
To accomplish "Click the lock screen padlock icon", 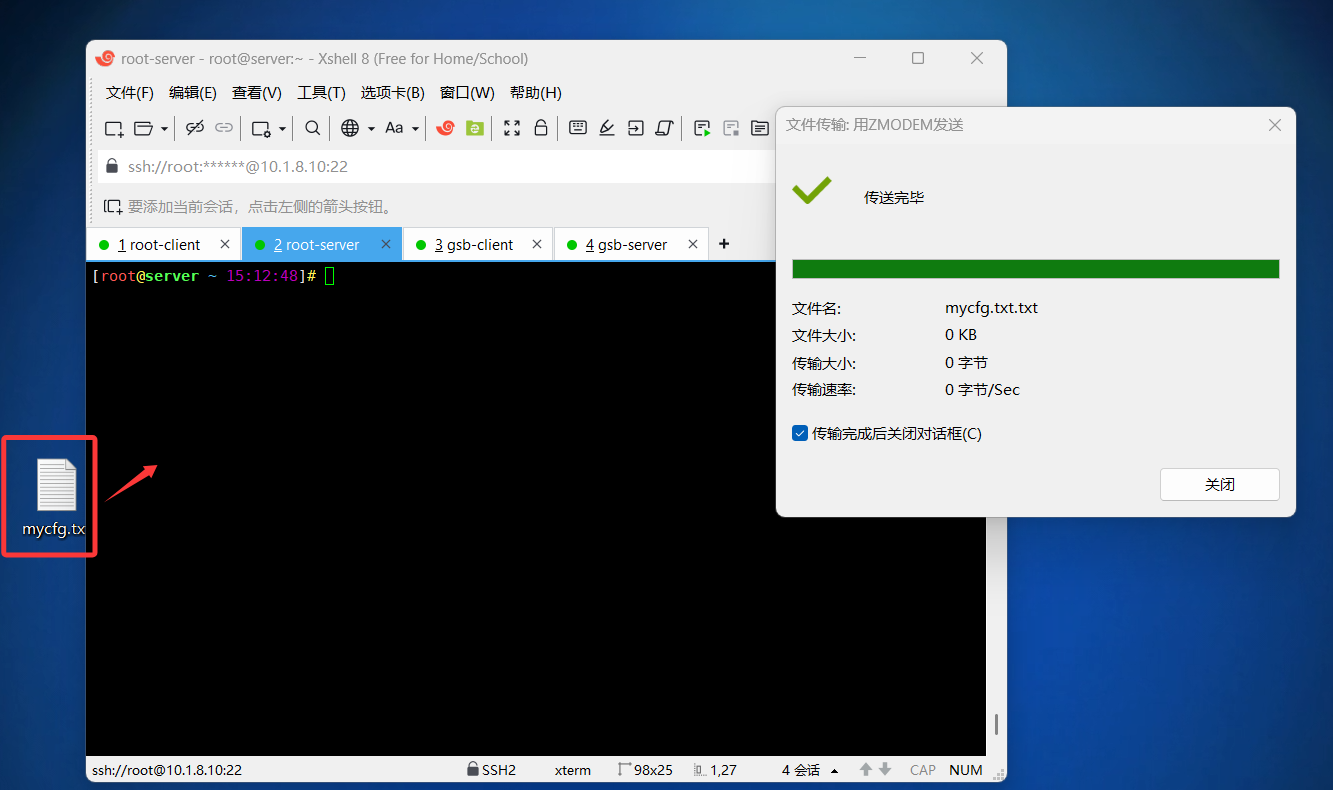I will tap(541, 128).
